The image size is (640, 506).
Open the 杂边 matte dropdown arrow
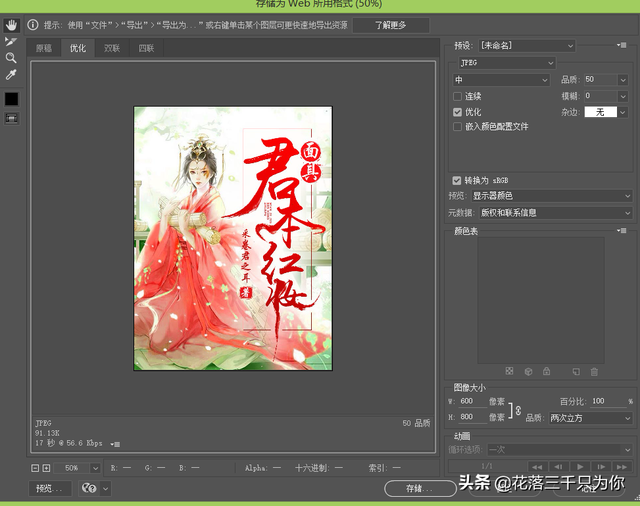point(623,112)
